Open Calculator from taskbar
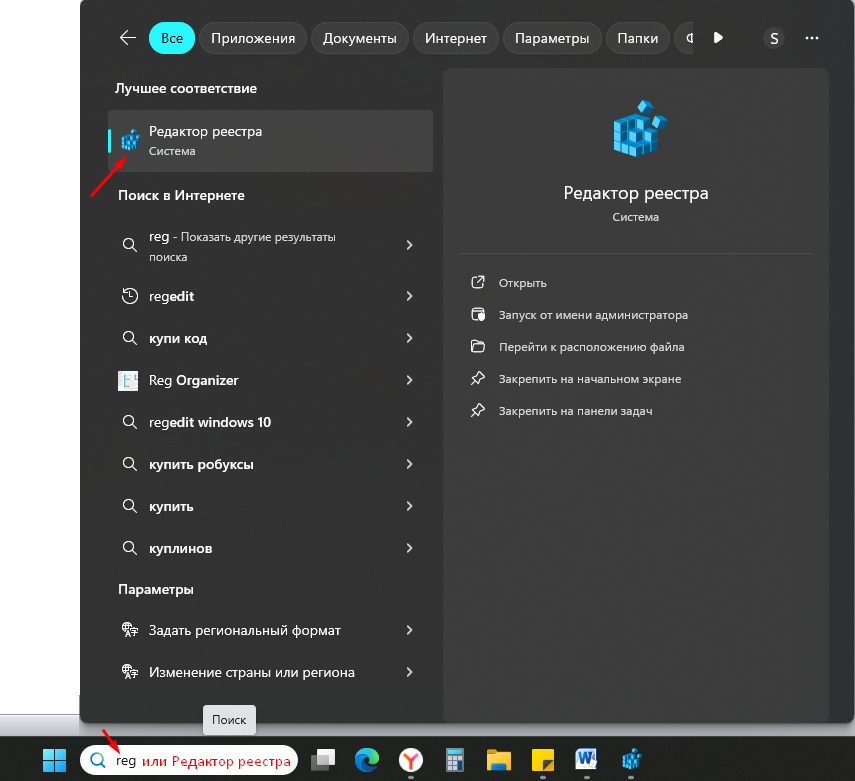This screenshot has height=781, width=855. 455,760
